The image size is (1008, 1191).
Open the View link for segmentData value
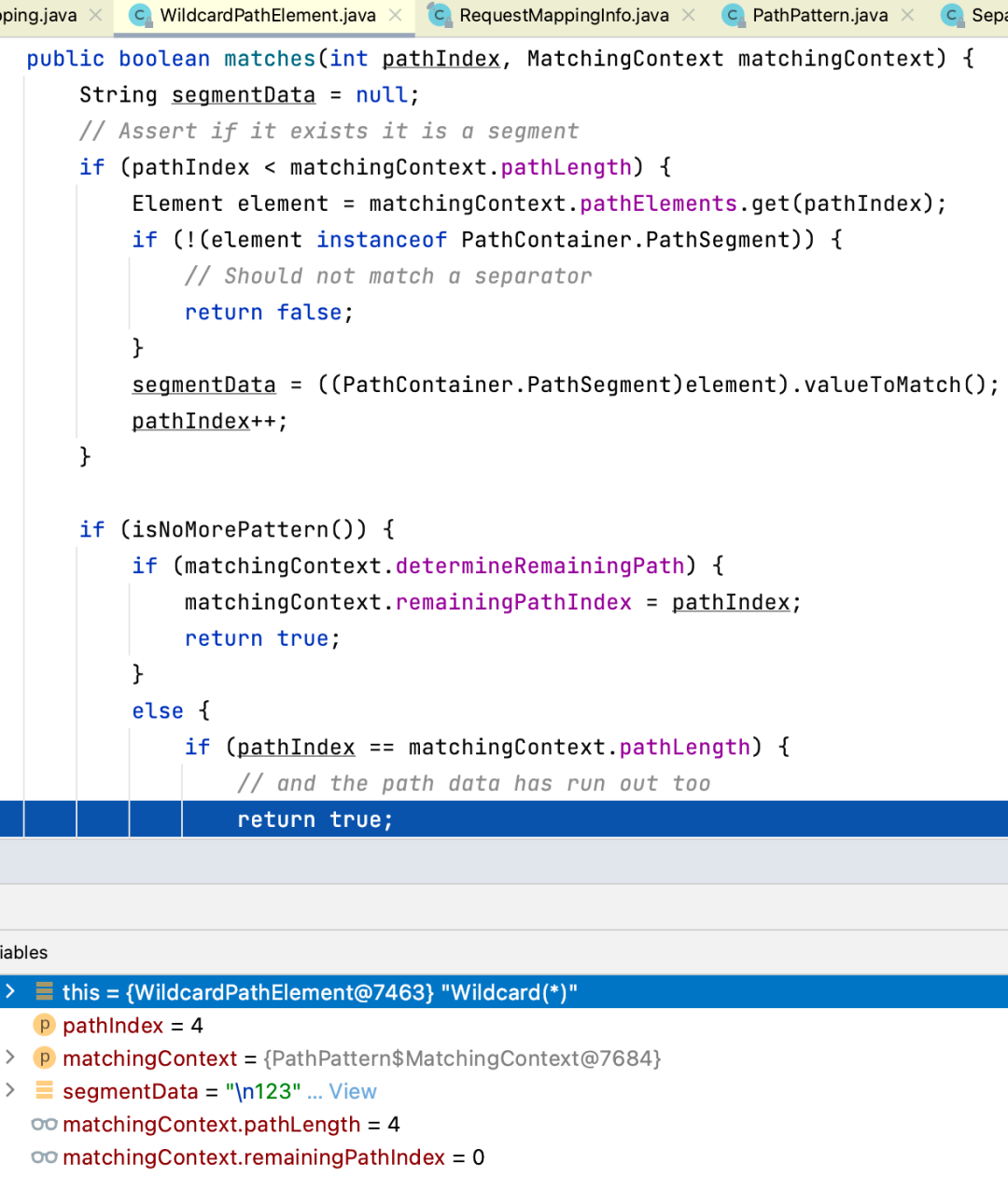coord(352,1091)
